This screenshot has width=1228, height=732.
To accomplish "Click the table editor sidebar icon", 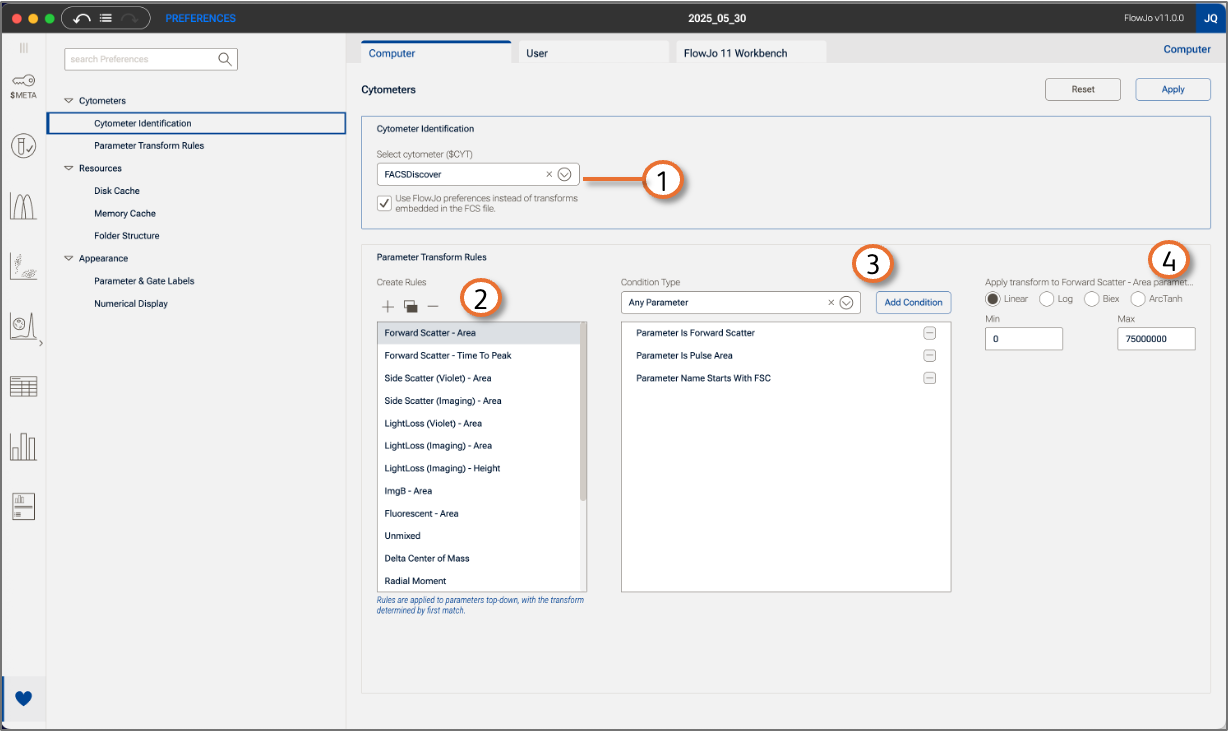I will [x=23, y=386].
